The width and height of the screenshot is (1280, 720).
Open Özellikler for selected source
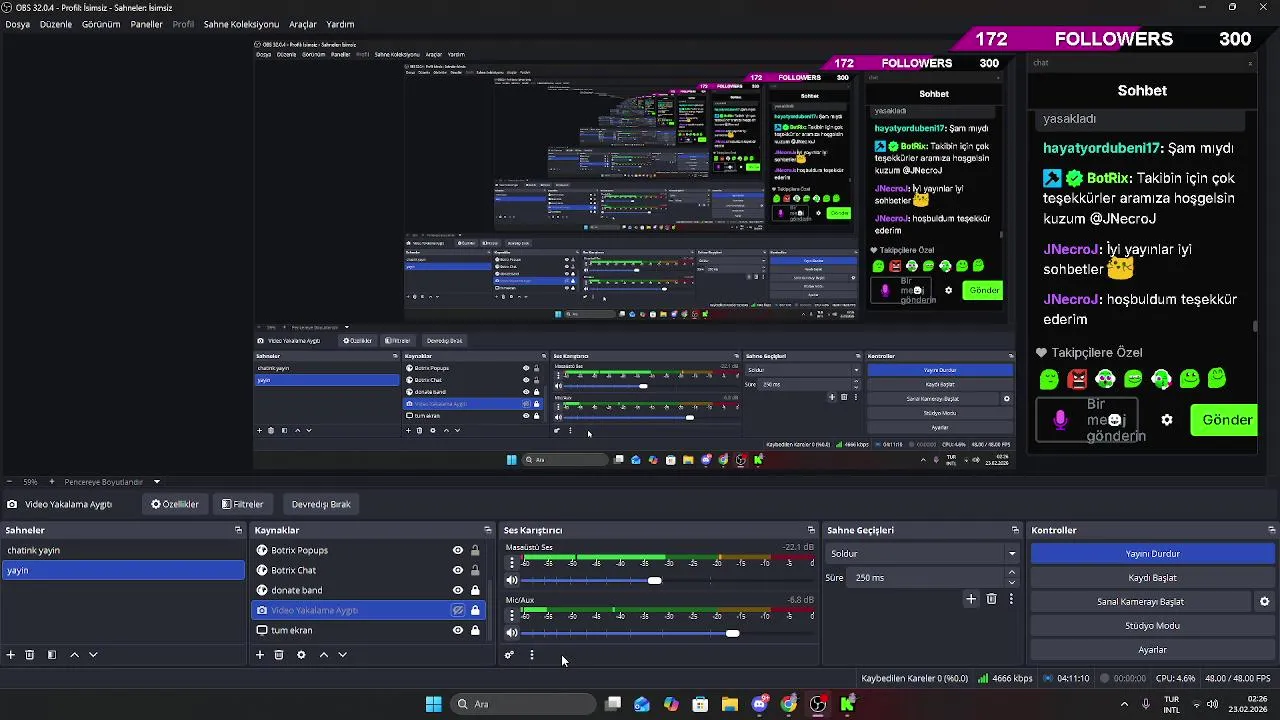click(x=175, y=504)
